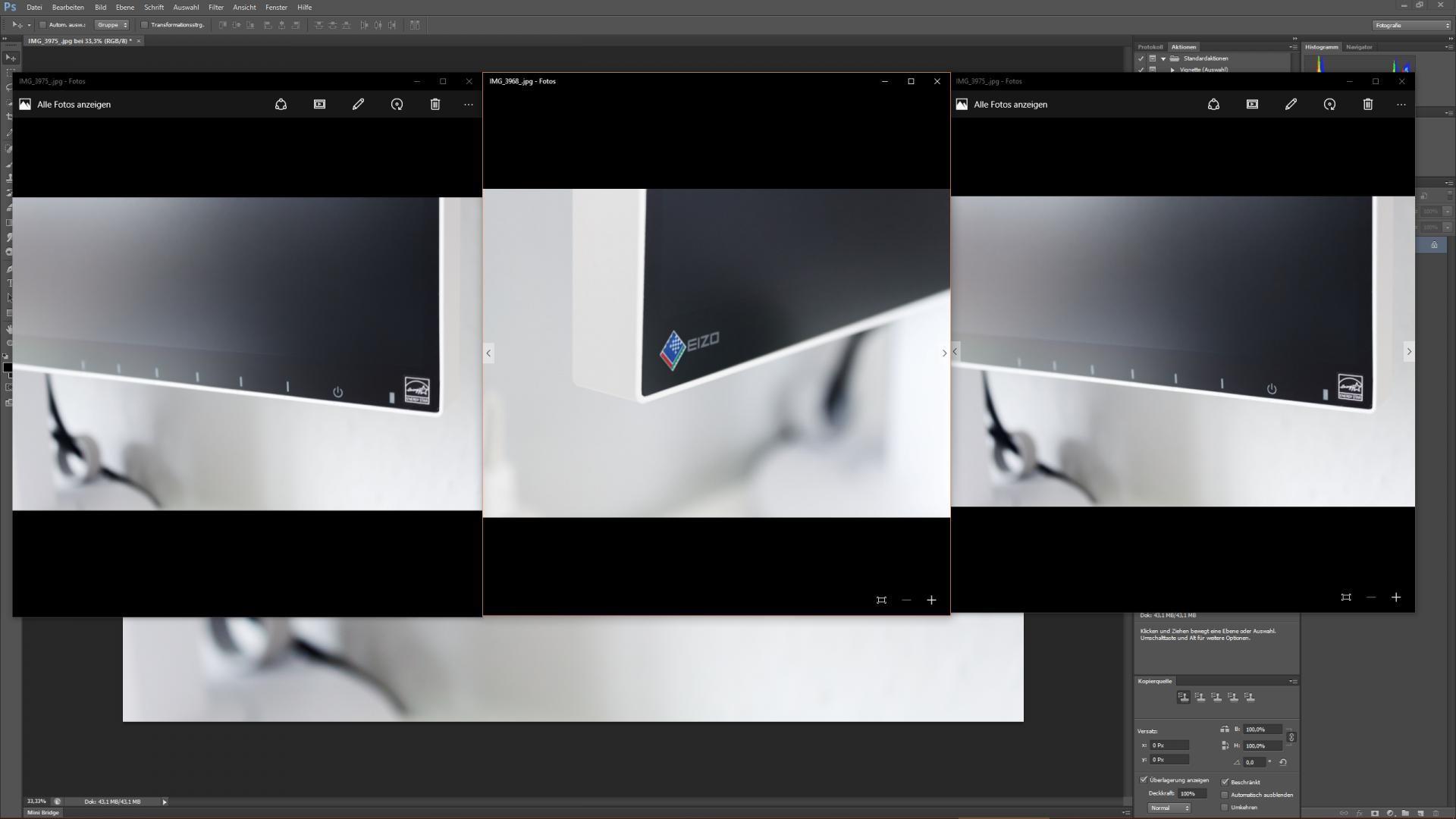Screen dimensions: 1456x819
Task: Open Gruppe dropdown in options bar
Action: pyautogui.click(x=112, y=25)
